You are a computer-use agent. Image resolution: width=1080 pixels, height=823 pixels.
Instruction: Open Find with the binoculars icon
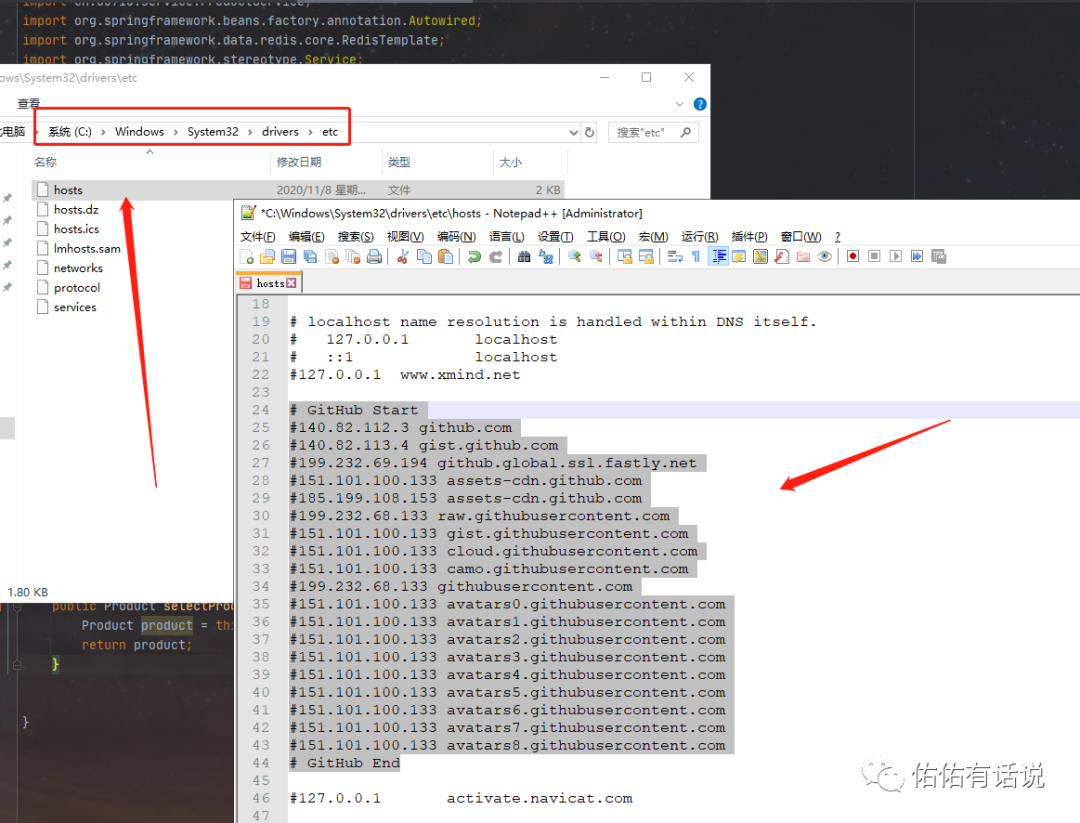tap(524, 257)
